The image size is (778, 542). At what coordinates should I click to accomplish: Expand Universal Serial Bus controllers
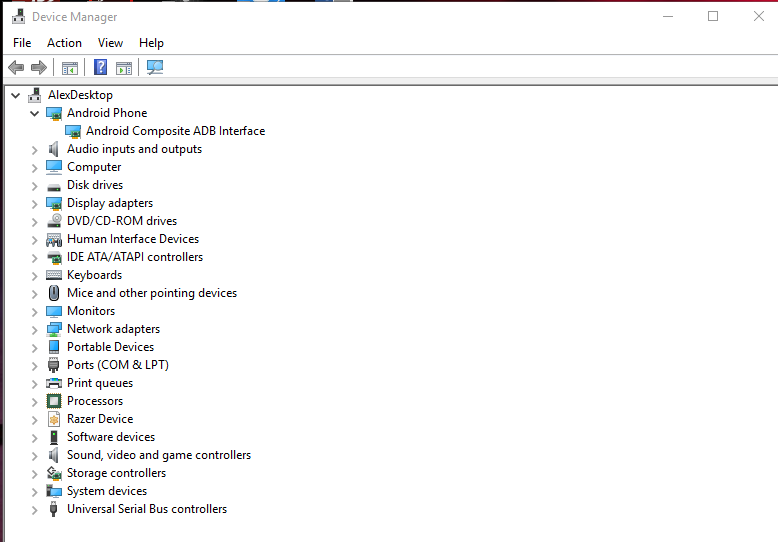pos(35,509)
